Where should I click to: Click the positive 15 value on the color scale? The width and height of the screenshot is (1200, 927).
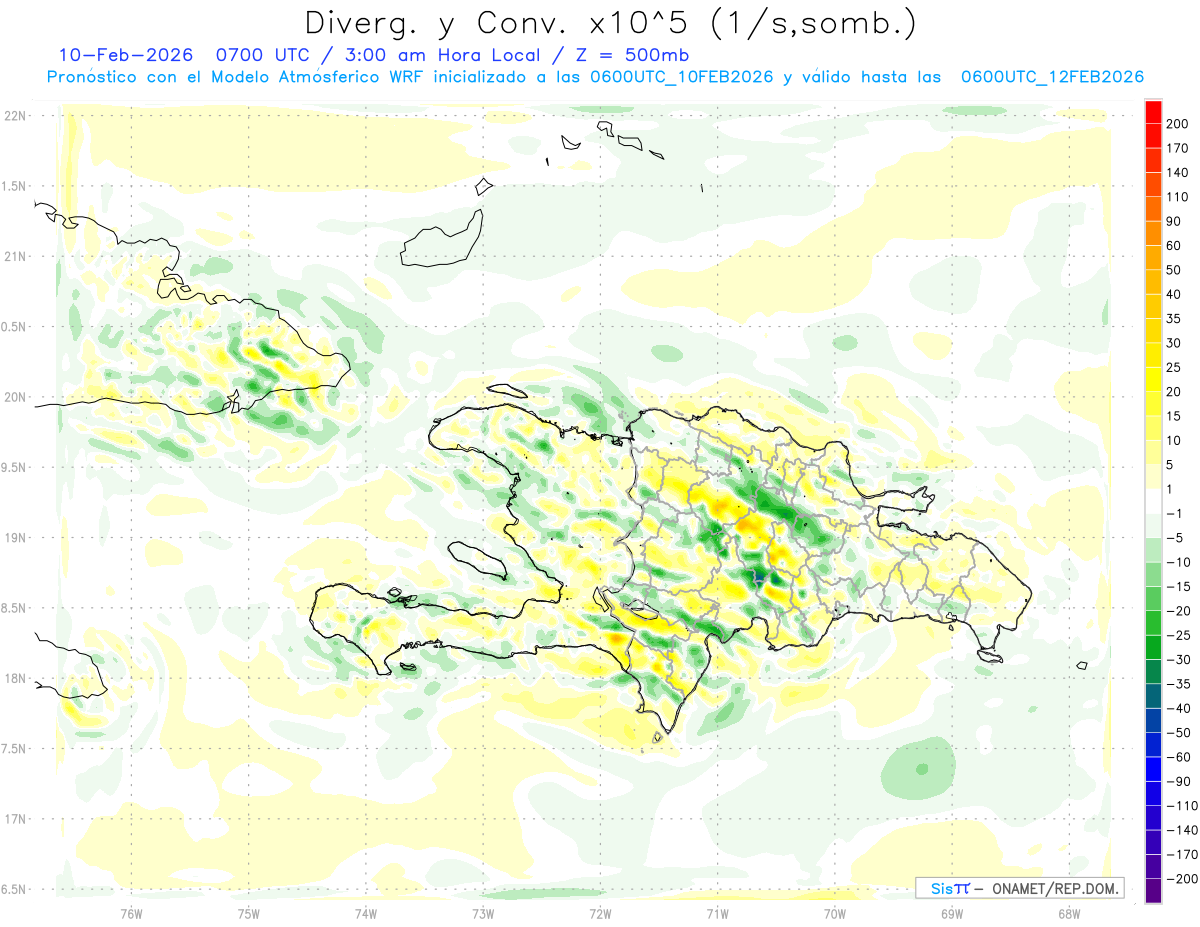click(x=1175, y=416)
